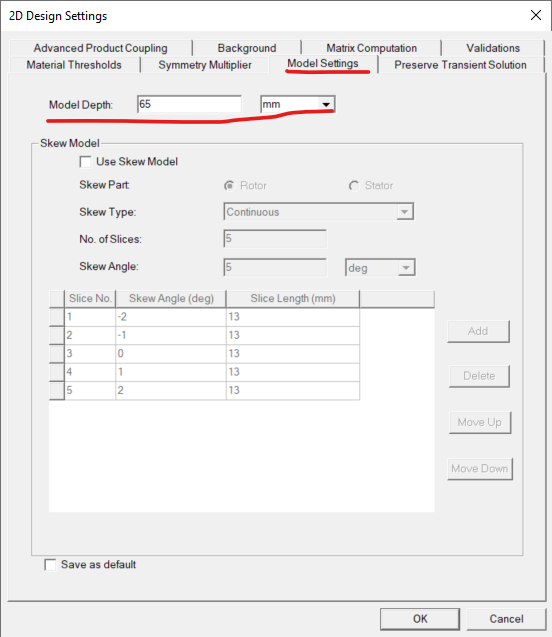The image size is (552, 637).
Task: Confirm settings with the OK button
Action: click(x=420, y=619)
